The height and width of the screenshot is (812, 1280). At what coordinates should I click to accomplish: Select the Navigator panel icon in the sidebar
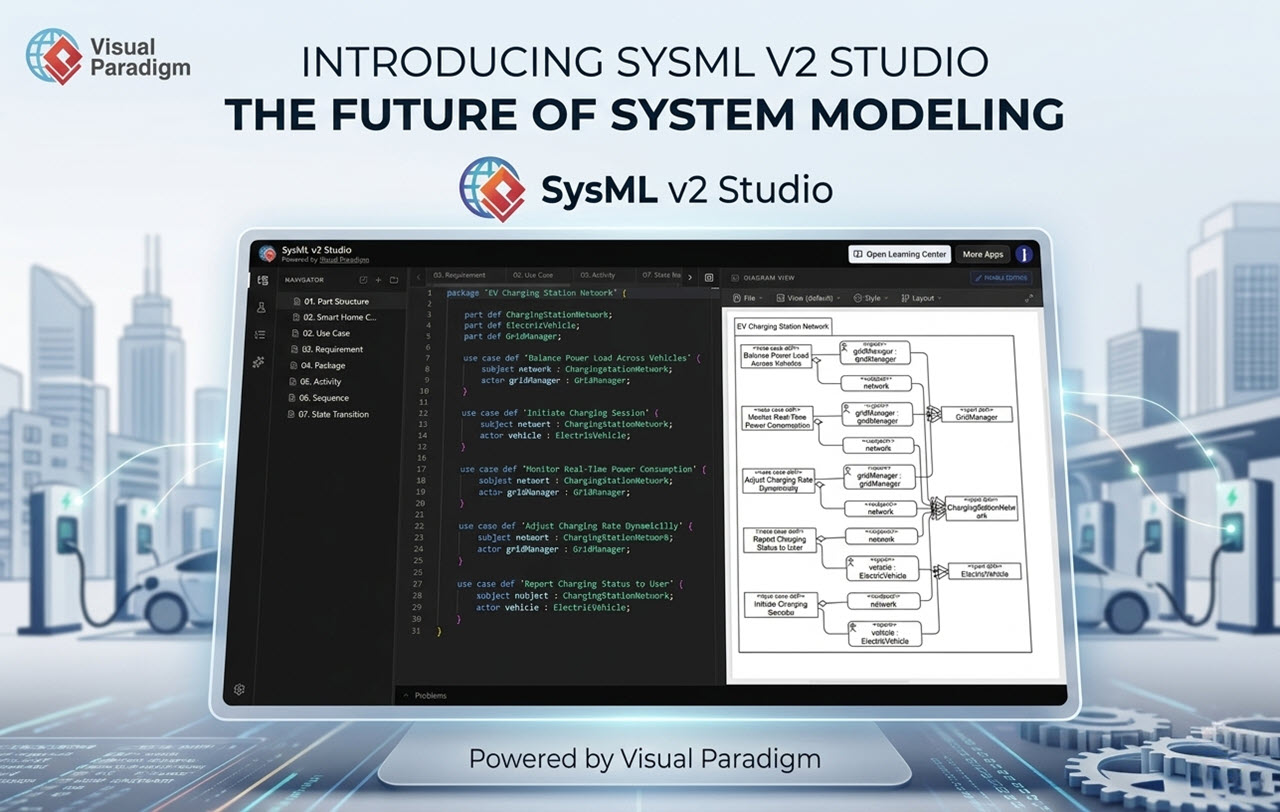261,279
